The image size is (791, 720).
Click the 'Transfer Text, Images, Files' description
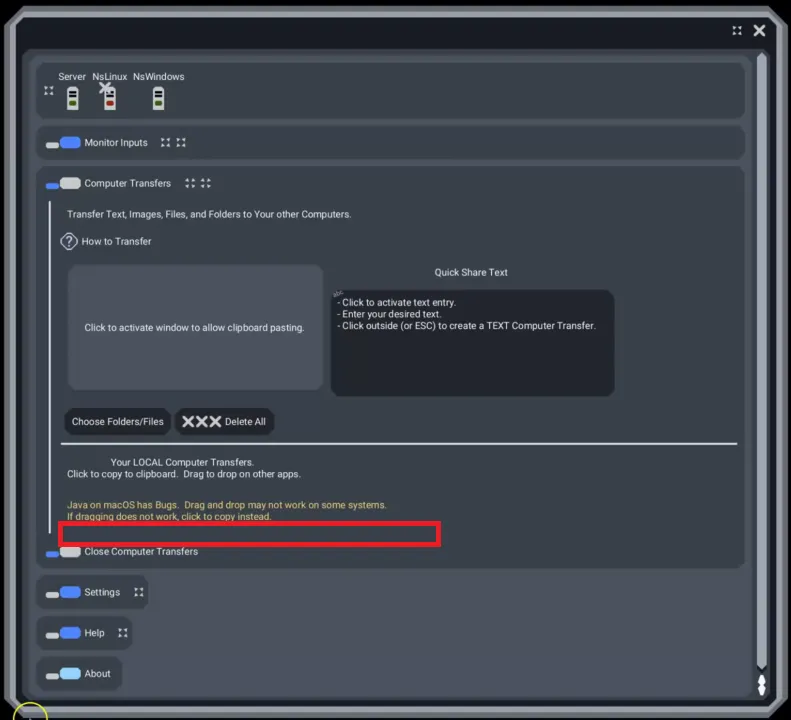[x=209, y=214]
